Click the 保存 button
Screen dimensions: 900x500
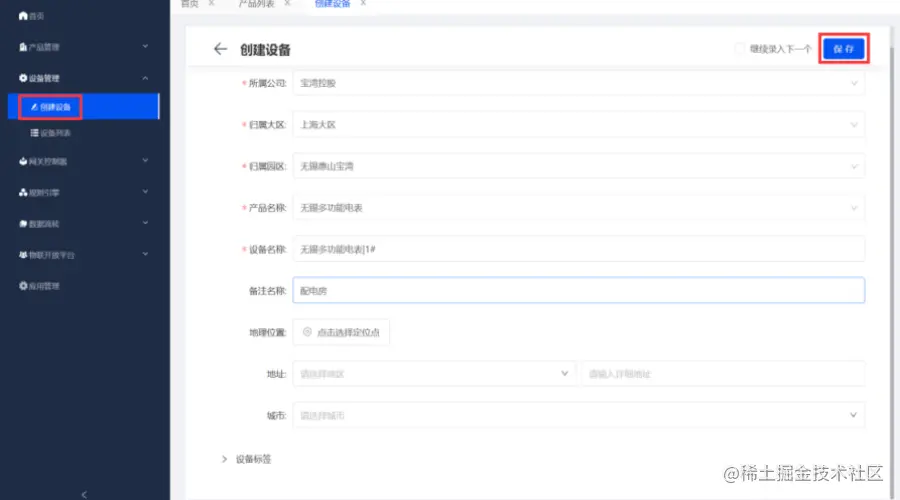[843, 49]
